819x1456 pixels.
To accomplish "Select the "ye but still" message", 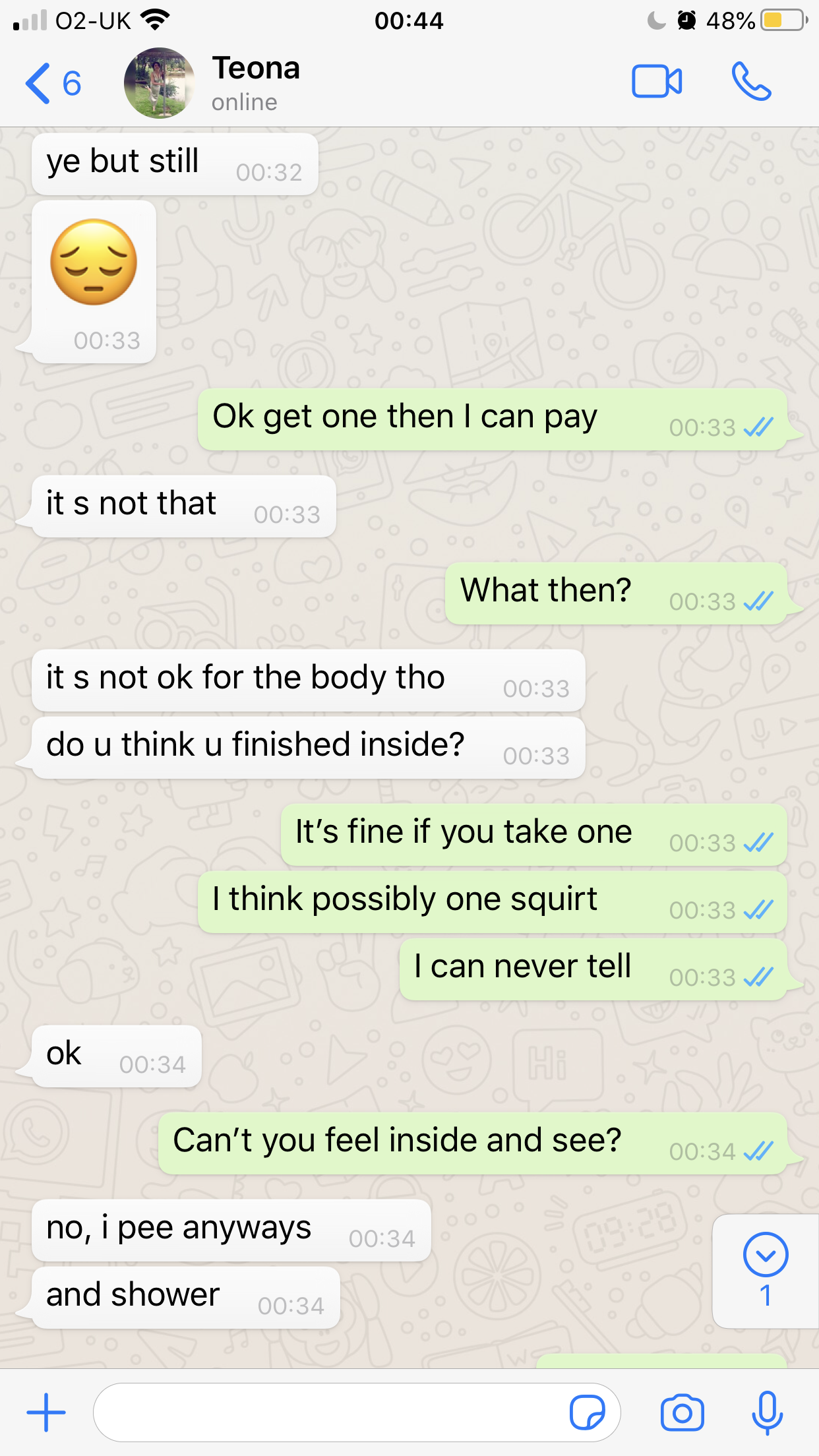I will [x=175, y=164].
